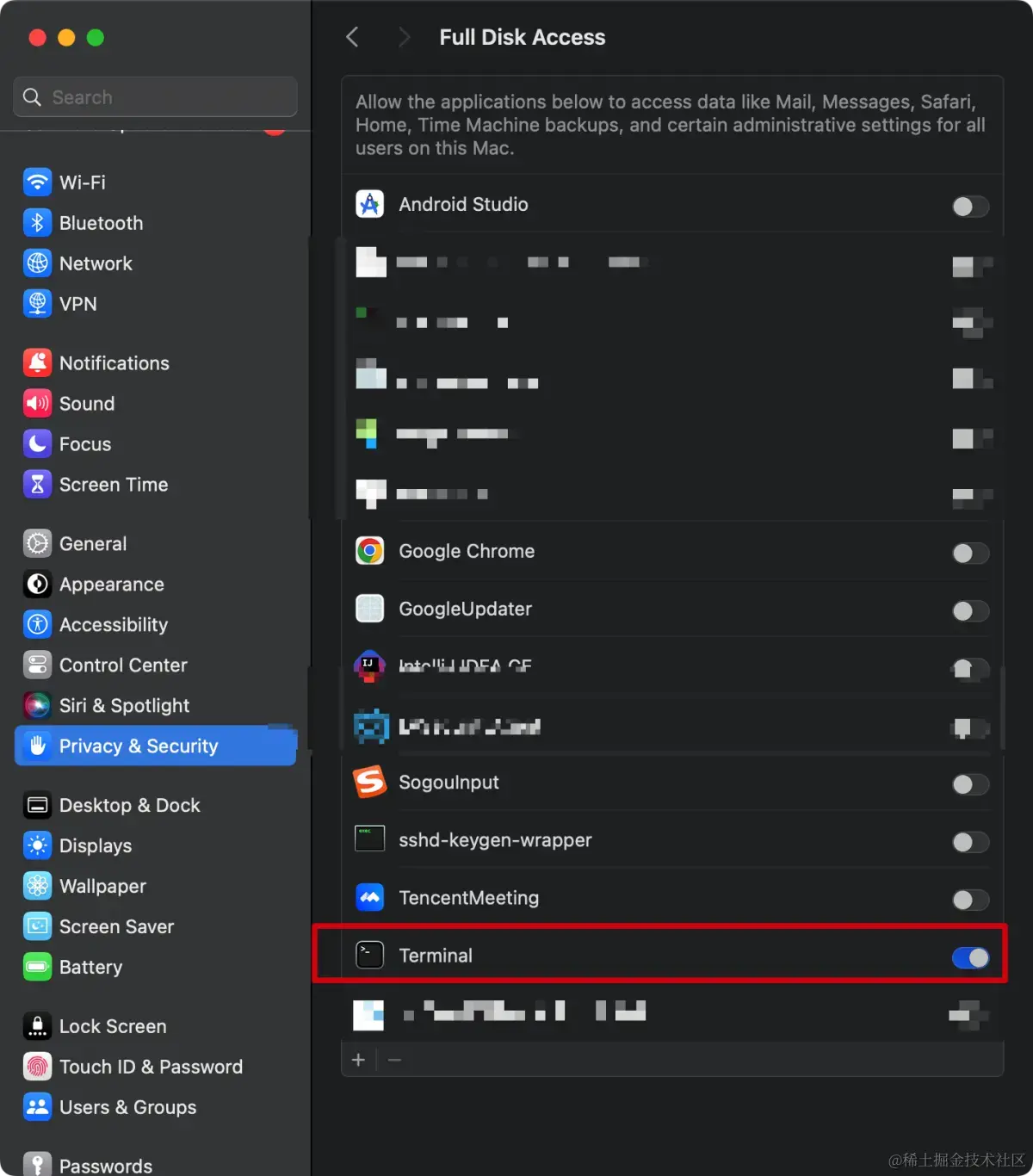Select the GoogleUpdater row text
Screen dimensions: 1033x1176
click(x=465, y=609)
